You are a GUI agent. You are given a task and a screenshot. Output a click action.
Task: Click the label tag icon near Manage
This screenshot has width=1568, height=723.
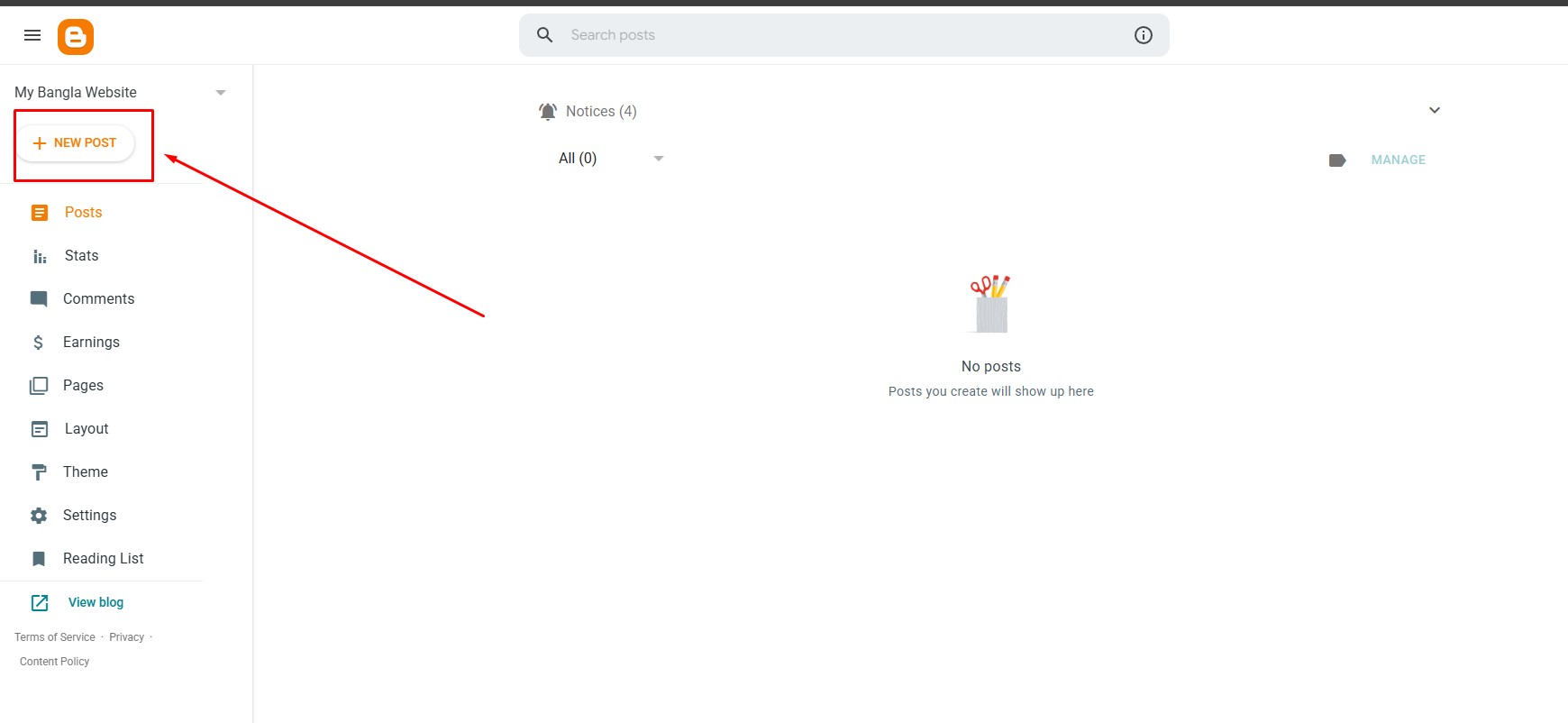[1337, 160]
